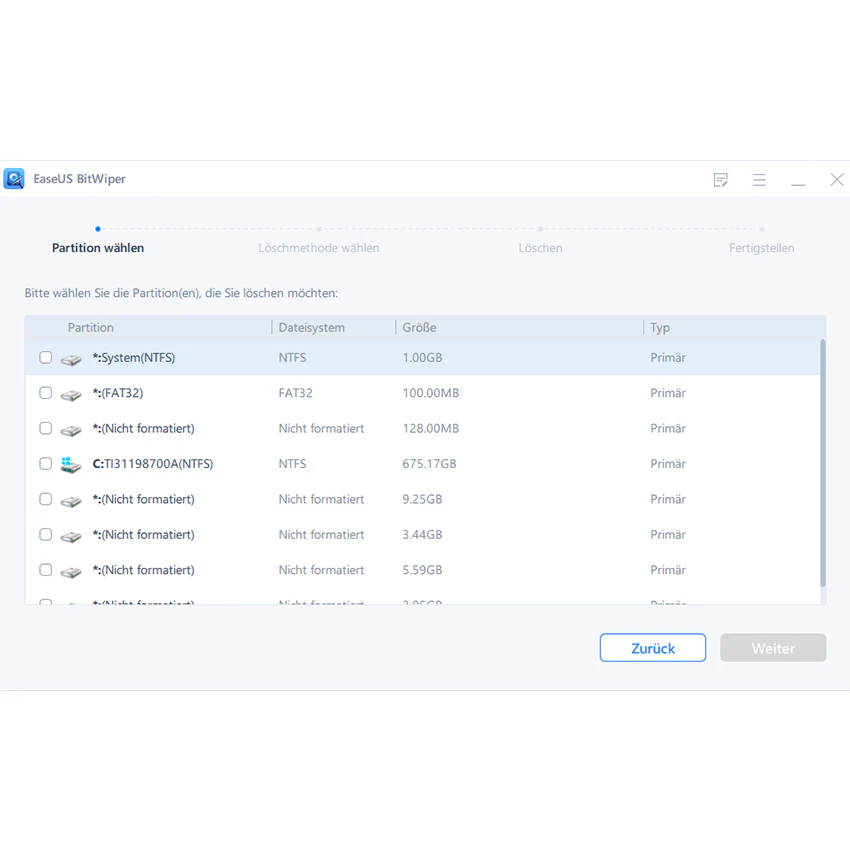Open the feedback note icon in title bar
Image resolution: width=850 pixels, height=850 pixels.
click(720, 180)
